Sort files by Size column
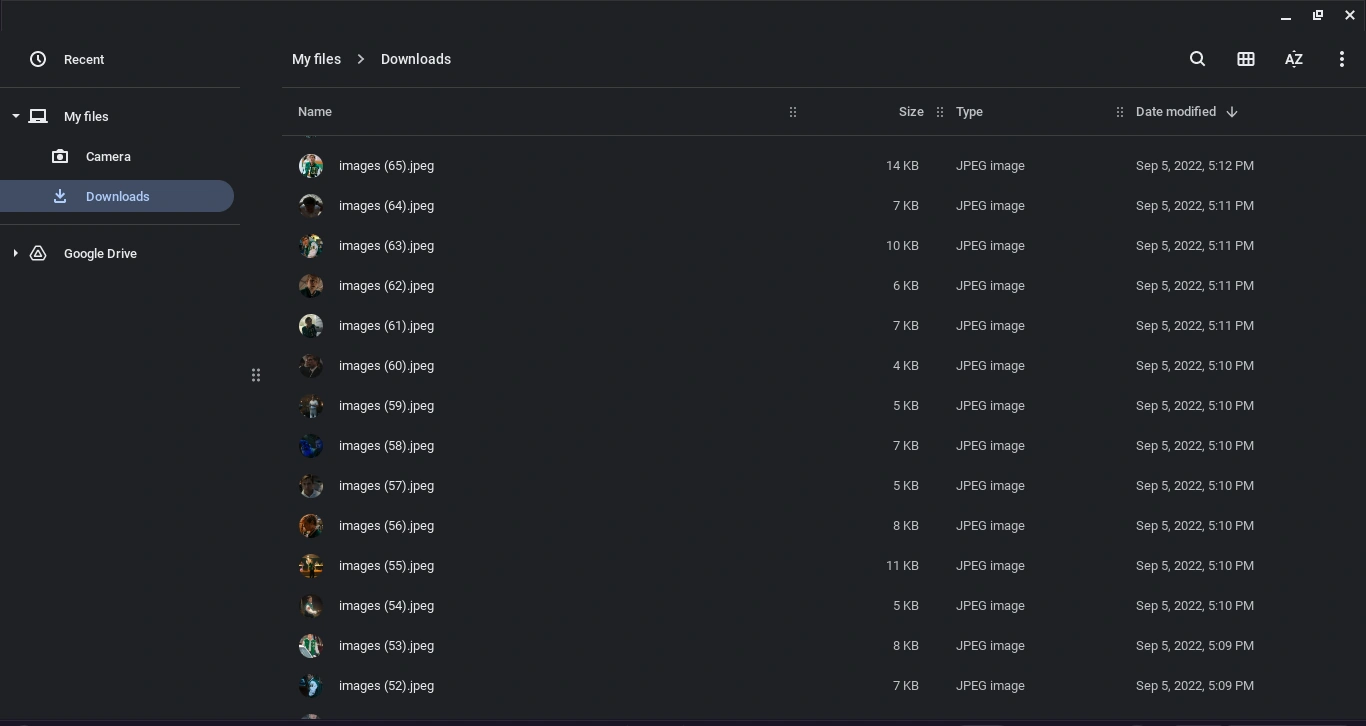1366x726 pixels. coord(910,112)
